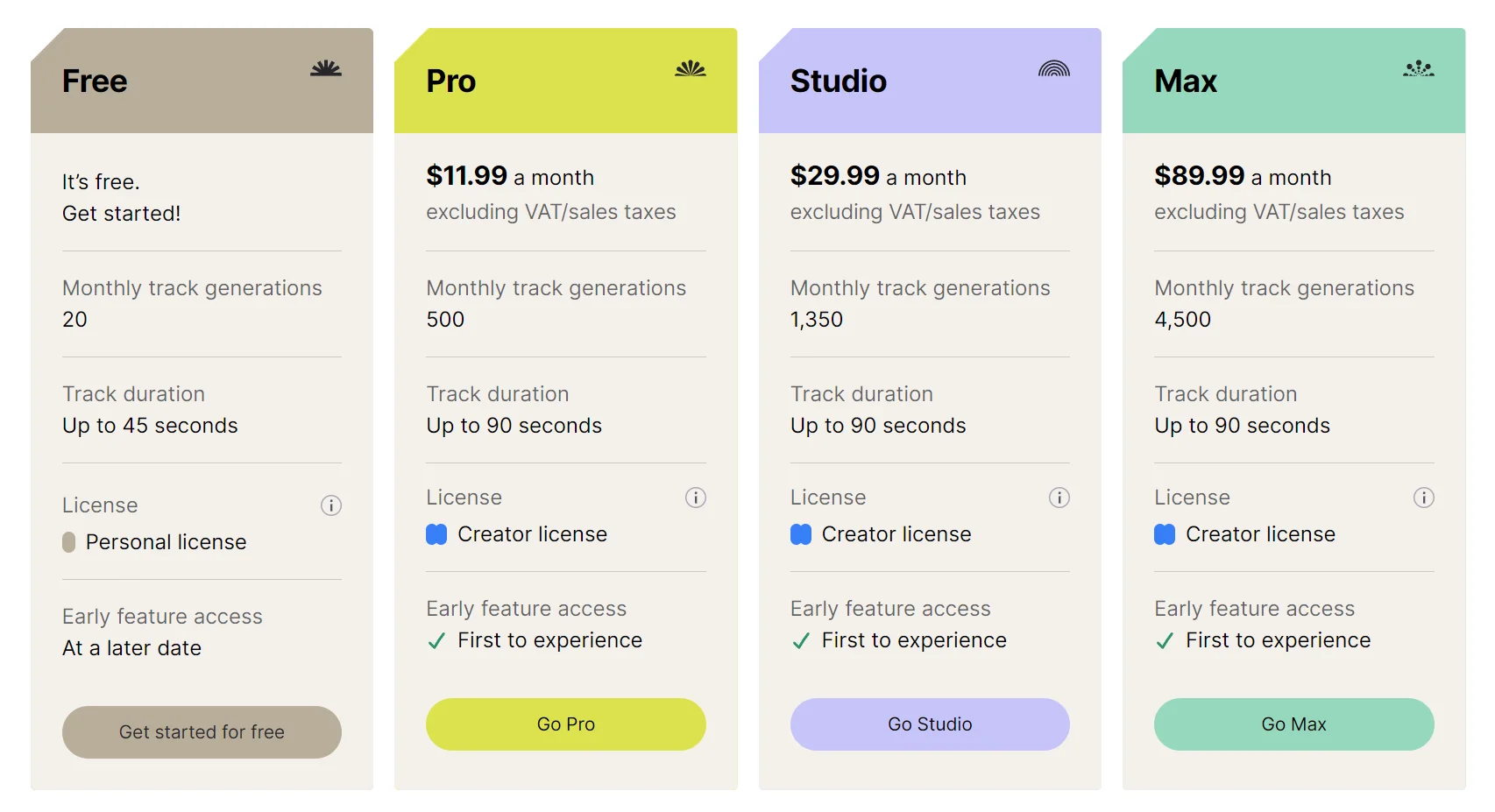Open the Pro plan license info icon

click(696, 498)
